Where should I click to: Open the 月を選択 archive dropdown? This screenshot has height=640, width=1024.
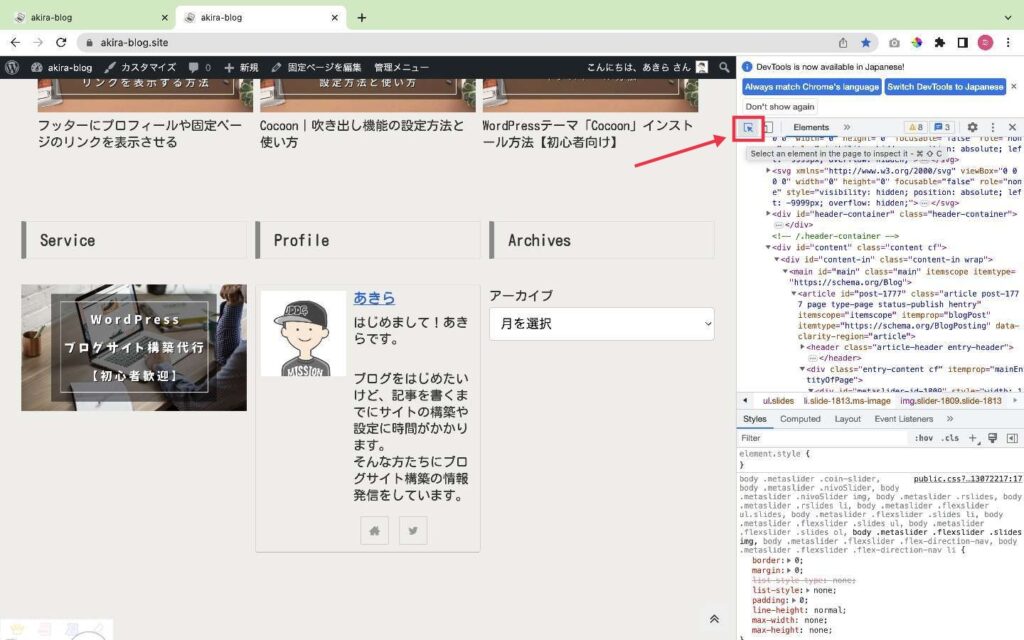601,324
